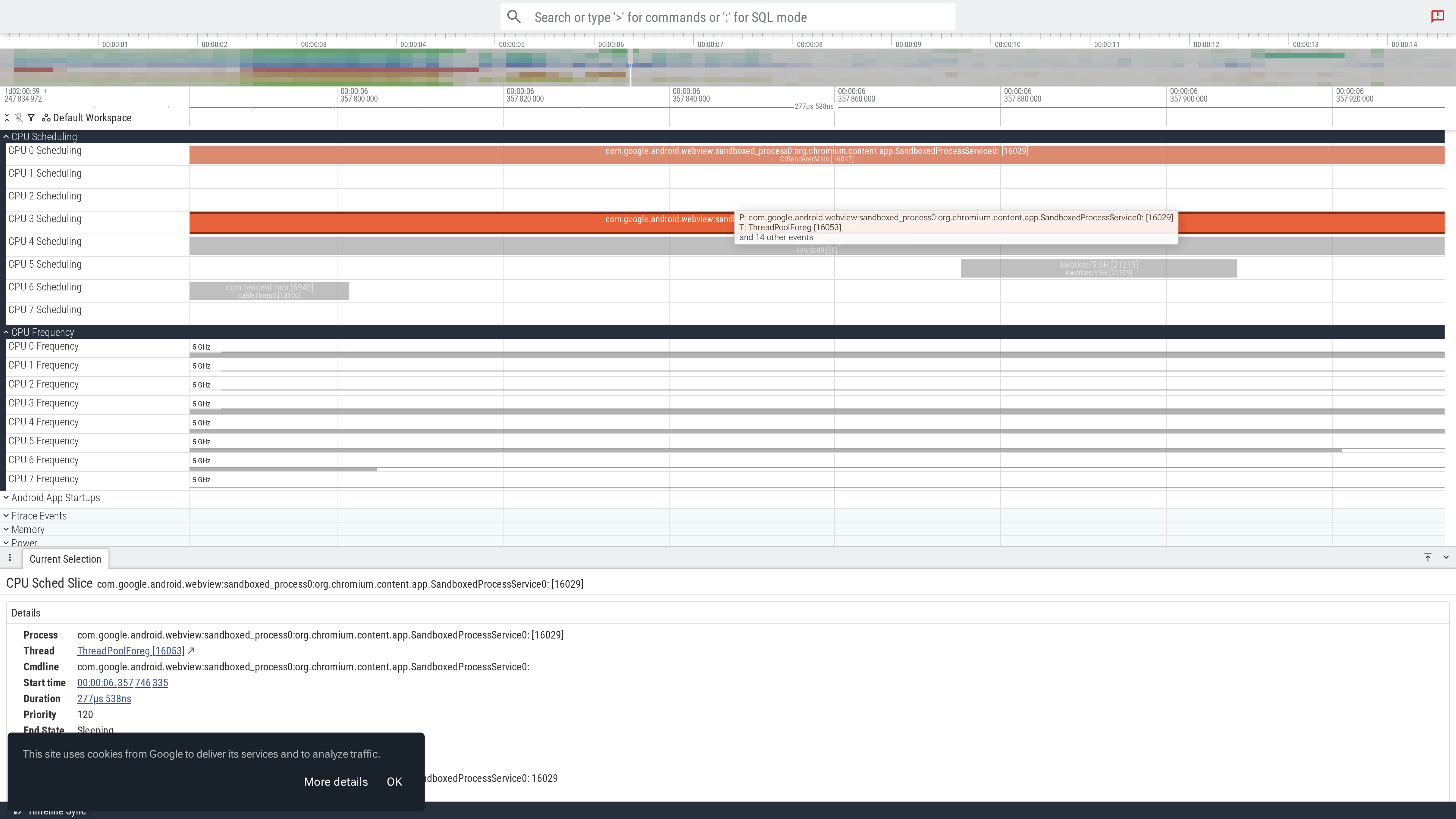Click the CPU 4 Frequency track label
Viewport: 1456px width, 819px height.
44,422
